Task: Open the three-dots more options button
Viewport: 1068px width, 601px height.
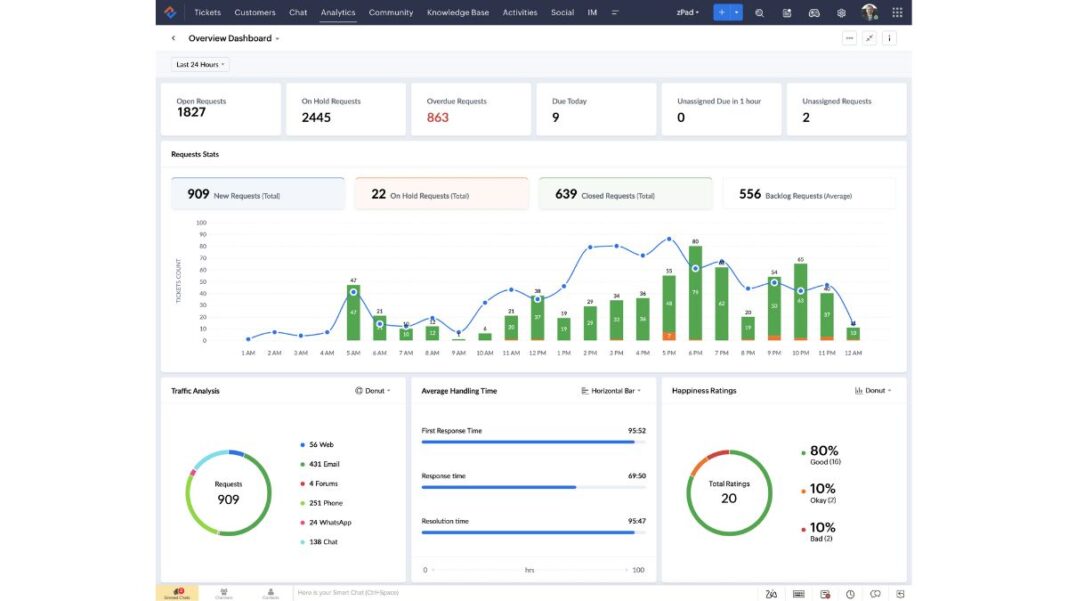Action: click(849, 38)
